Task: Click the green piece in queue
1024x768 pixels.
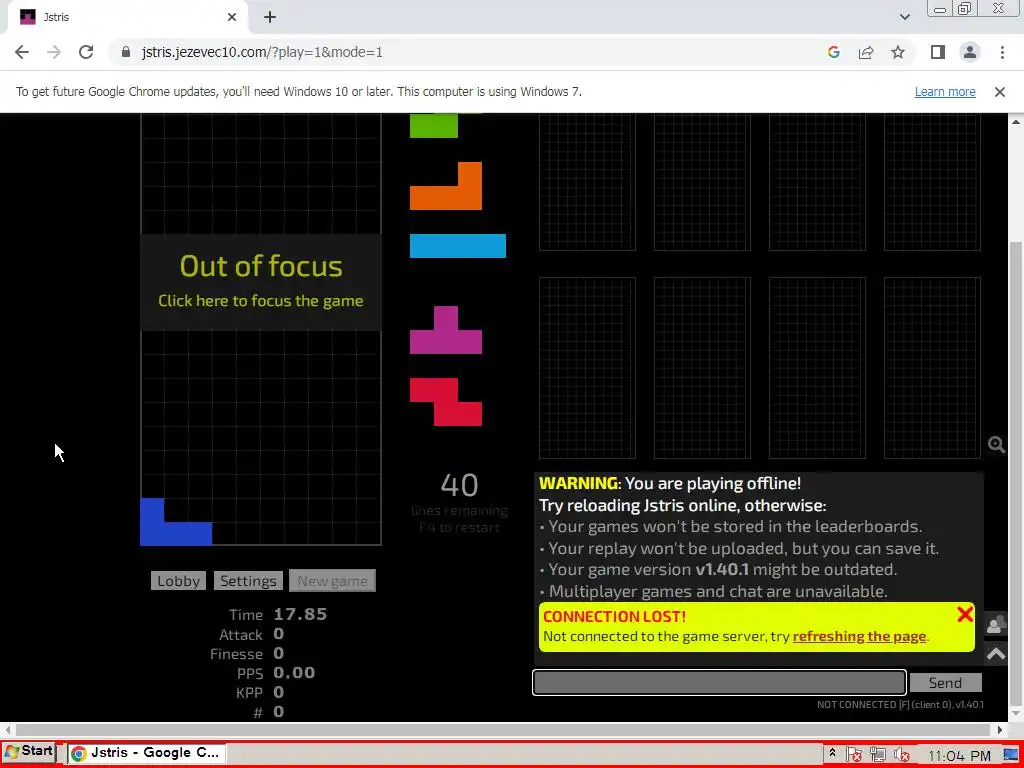Action: pyautogui.click(x=434, y=125)
